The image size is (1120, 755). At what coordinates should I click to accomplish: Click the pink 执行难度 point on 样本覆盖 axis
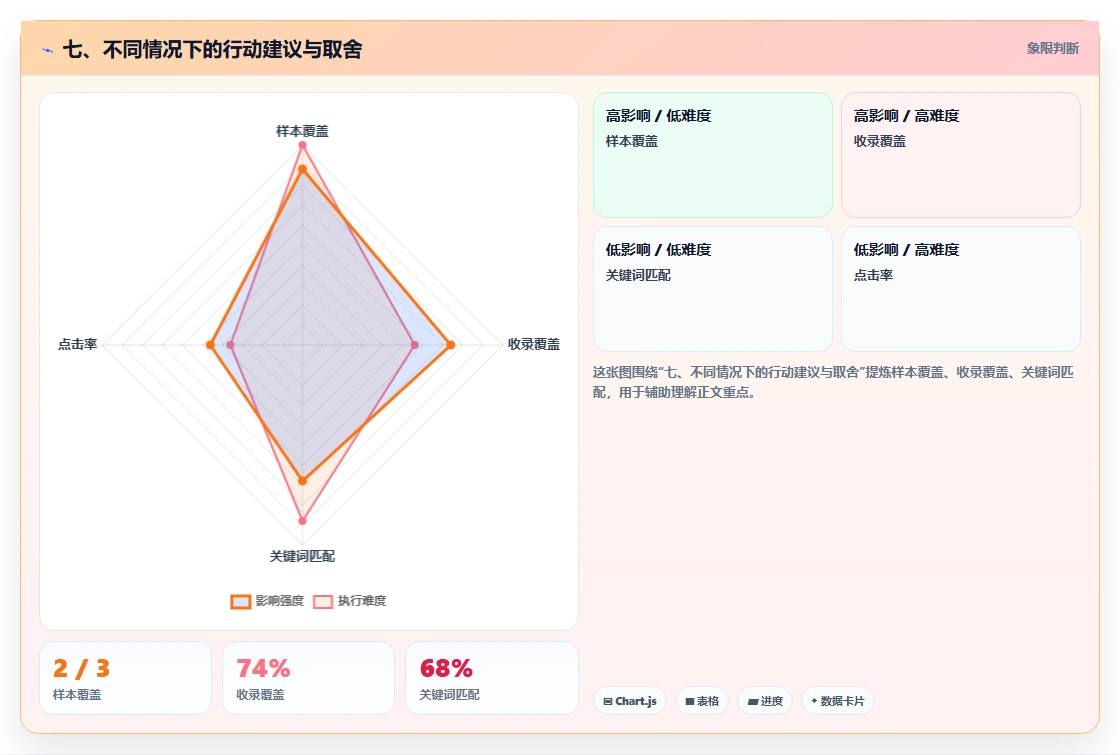pyautogui.click(x=302, y=145)
